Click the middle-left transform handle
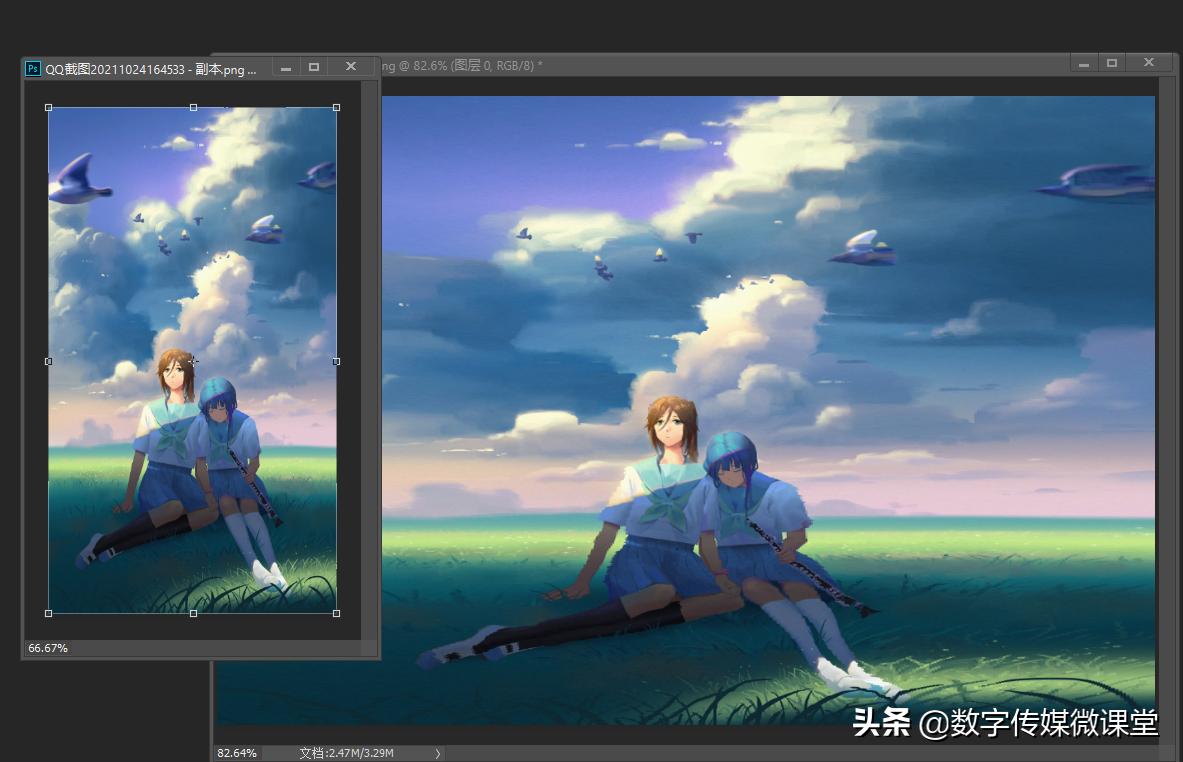The height and width of the screenshot is (762, 1183). [48, 361]
